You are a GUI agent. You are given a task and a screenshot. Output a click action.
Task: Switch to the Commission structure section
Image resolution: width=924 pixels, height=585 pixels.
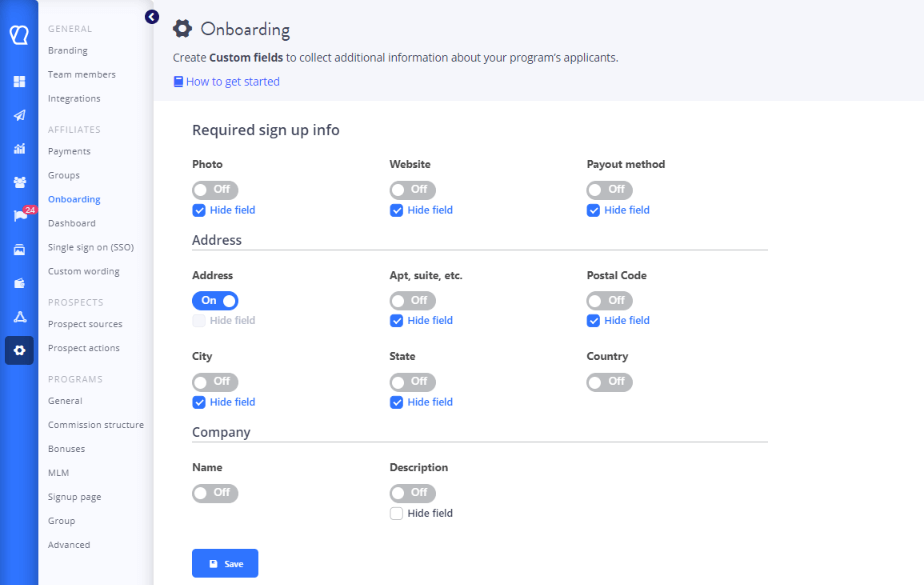(x=96, y=424)
